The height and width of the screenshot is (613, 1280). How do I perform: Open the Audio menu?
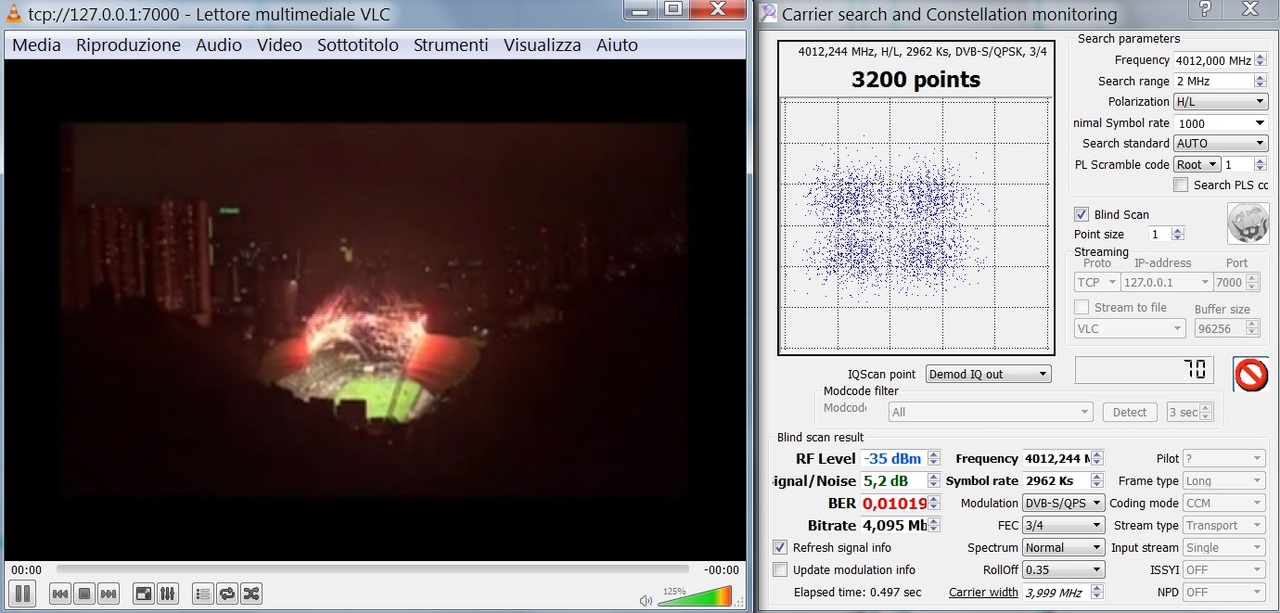pyautogui.click(x=218, y=45)
